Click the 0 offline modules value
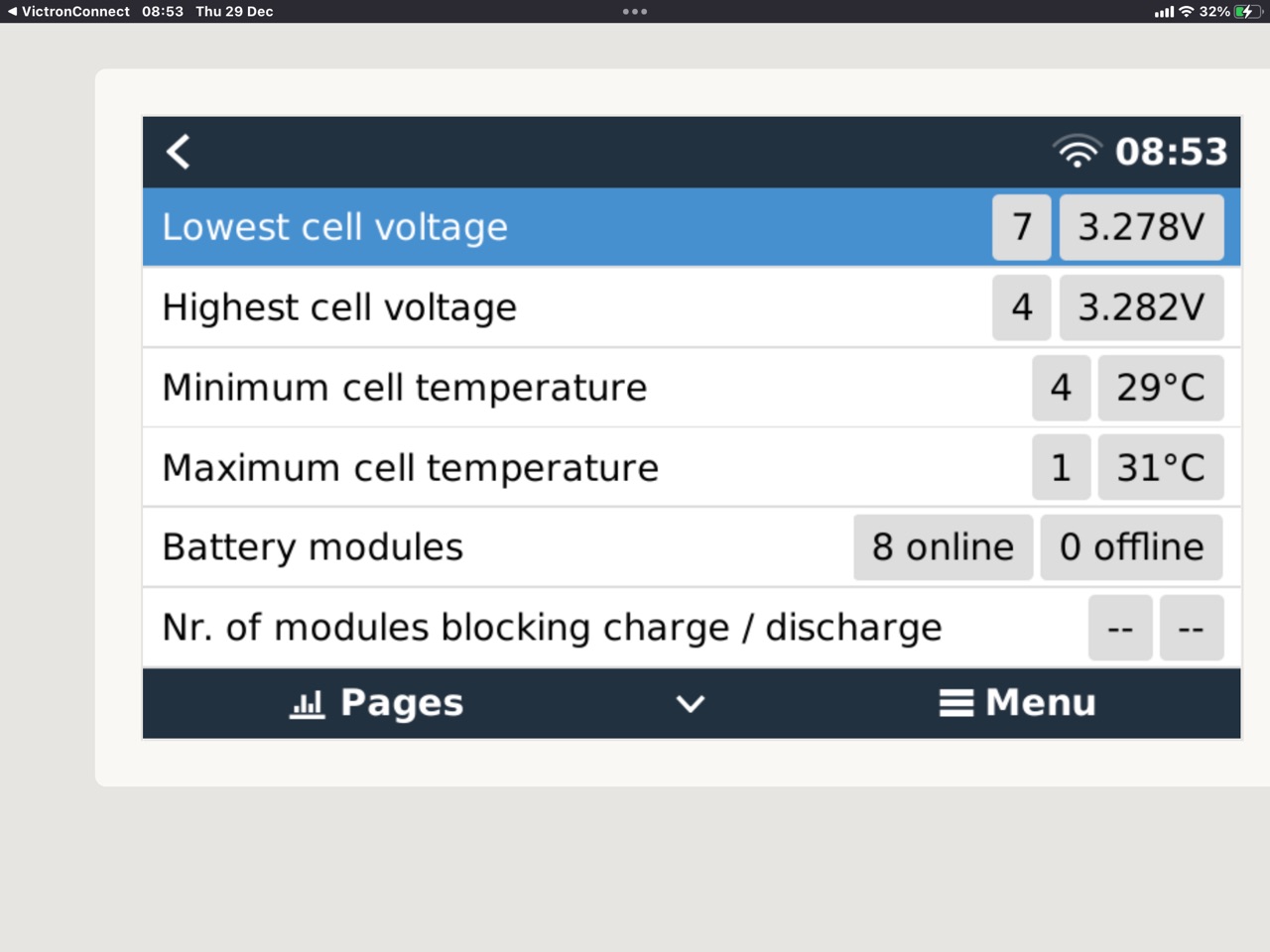This screenshot has height=952, width=1270. click(1131, 547)
